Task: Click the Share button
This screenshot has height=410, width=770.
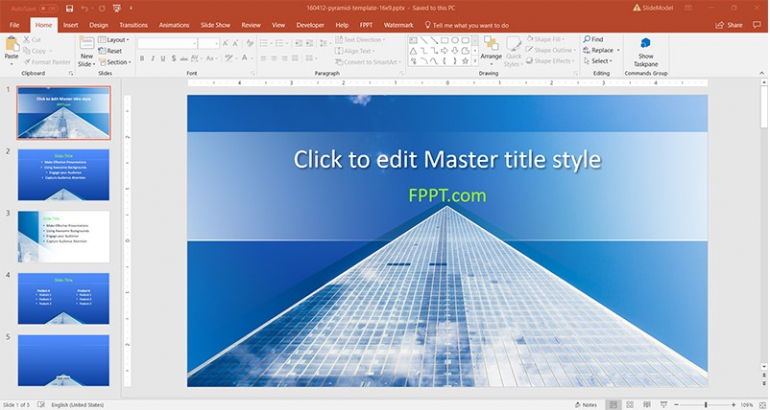Action: tap(730, 24)
